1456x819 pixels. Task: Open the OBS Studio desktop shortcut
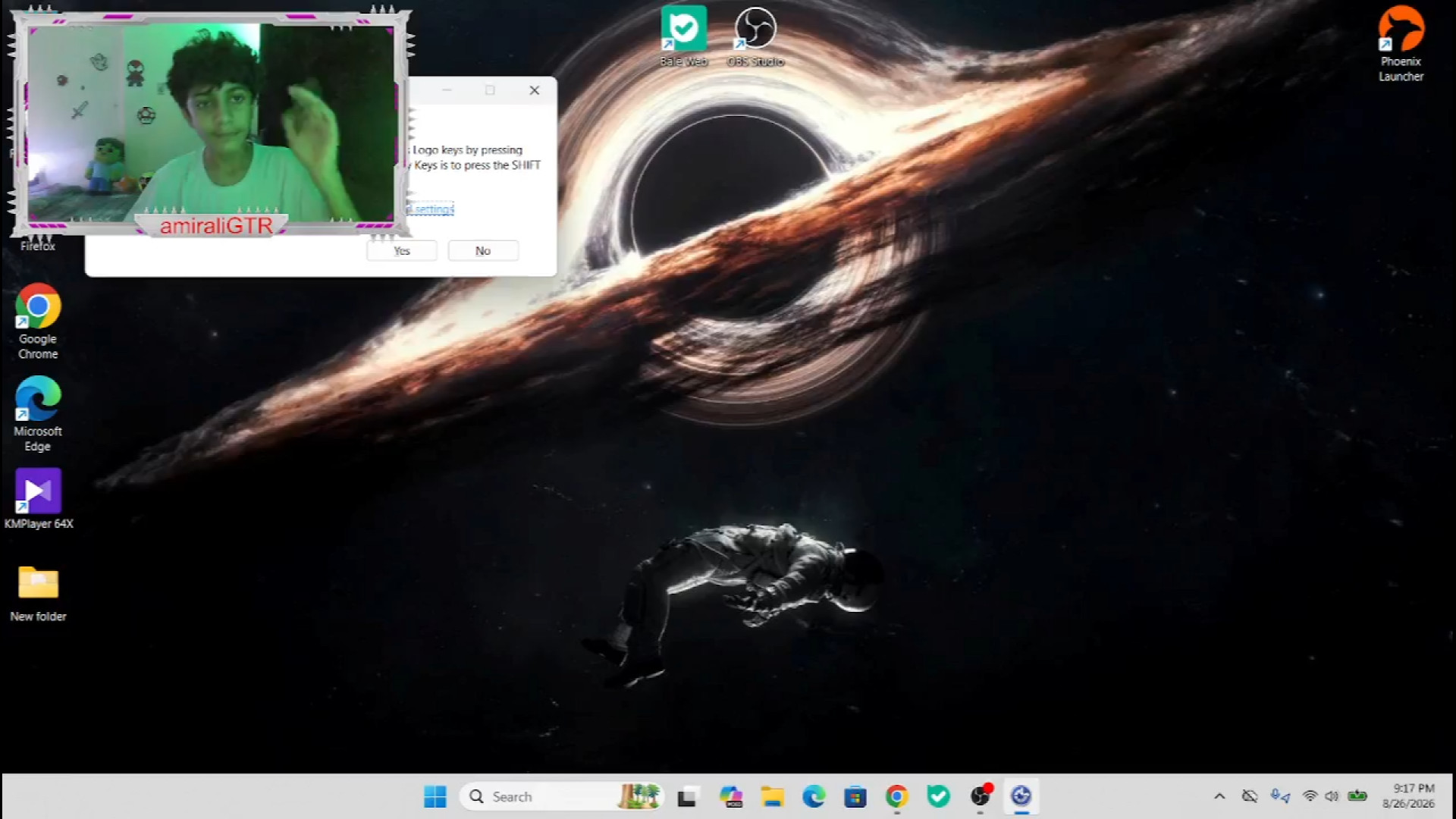755,36
